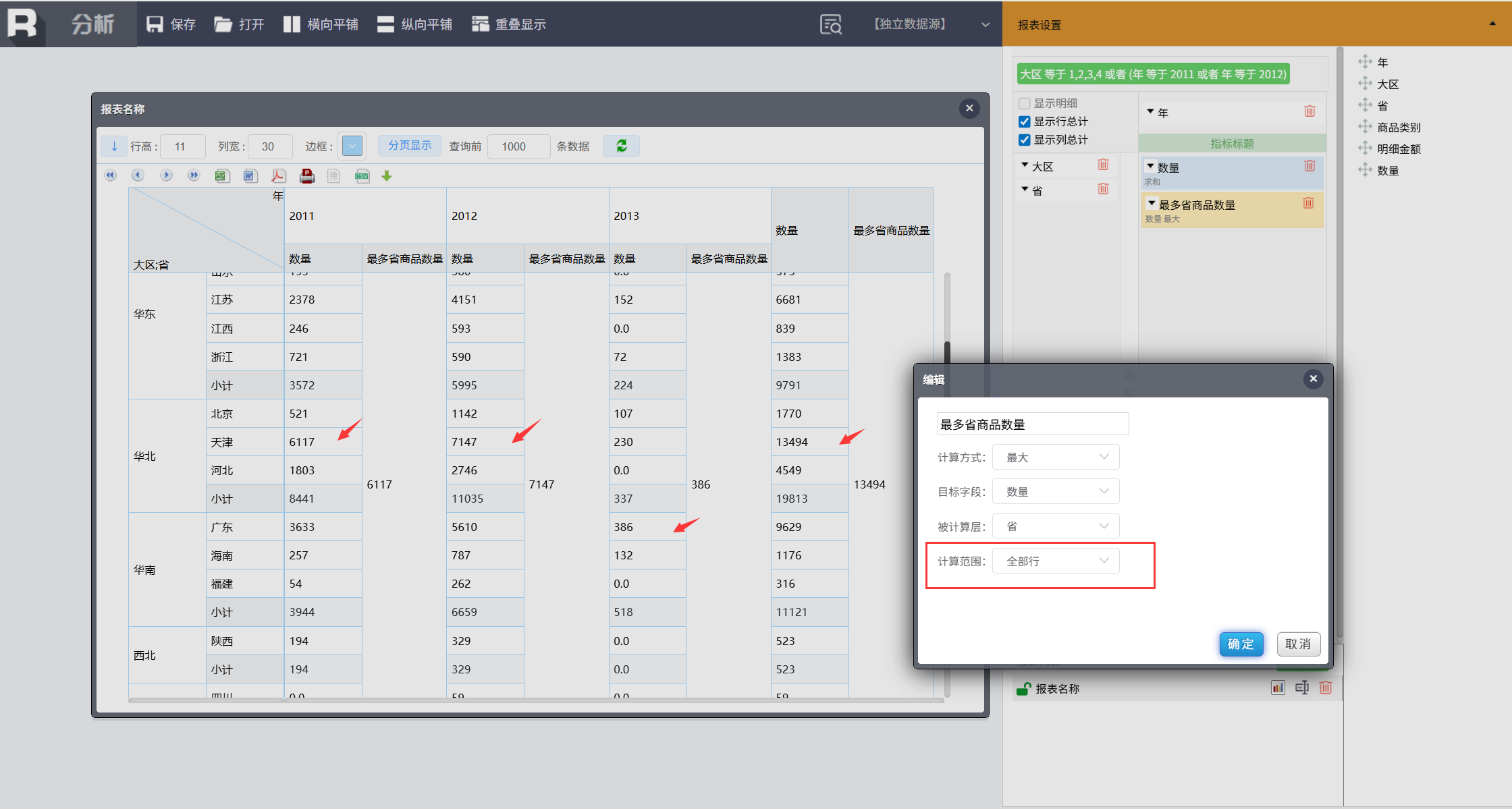Open chart icon for 报表名称 entry
Screen dimensions: 1512x809
[x=1277, y=688]
